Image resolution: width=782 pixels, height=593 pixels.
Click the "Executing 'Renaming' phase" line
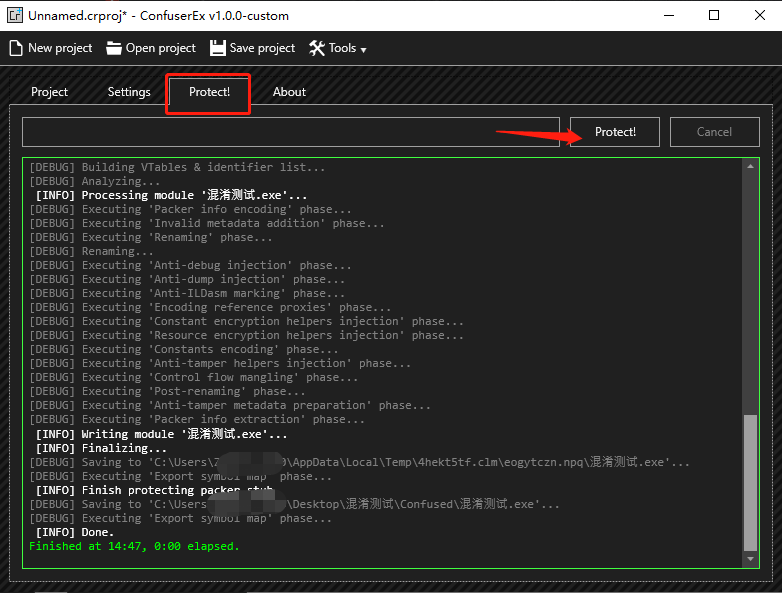tap(151, 237)
